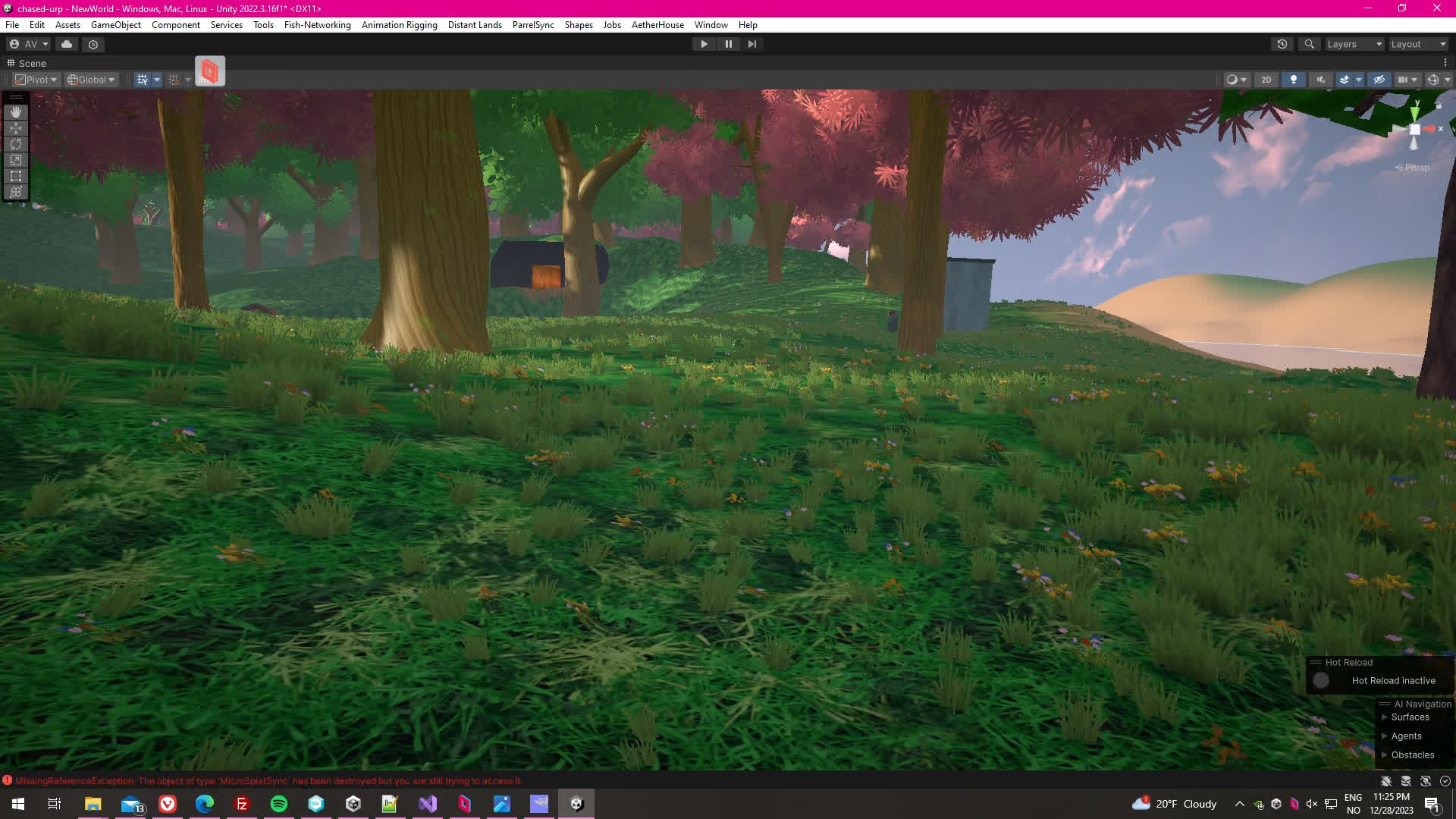1456x819 pixels.
Task: Open the Fish-Networking menu
Action: coord(317,25)
